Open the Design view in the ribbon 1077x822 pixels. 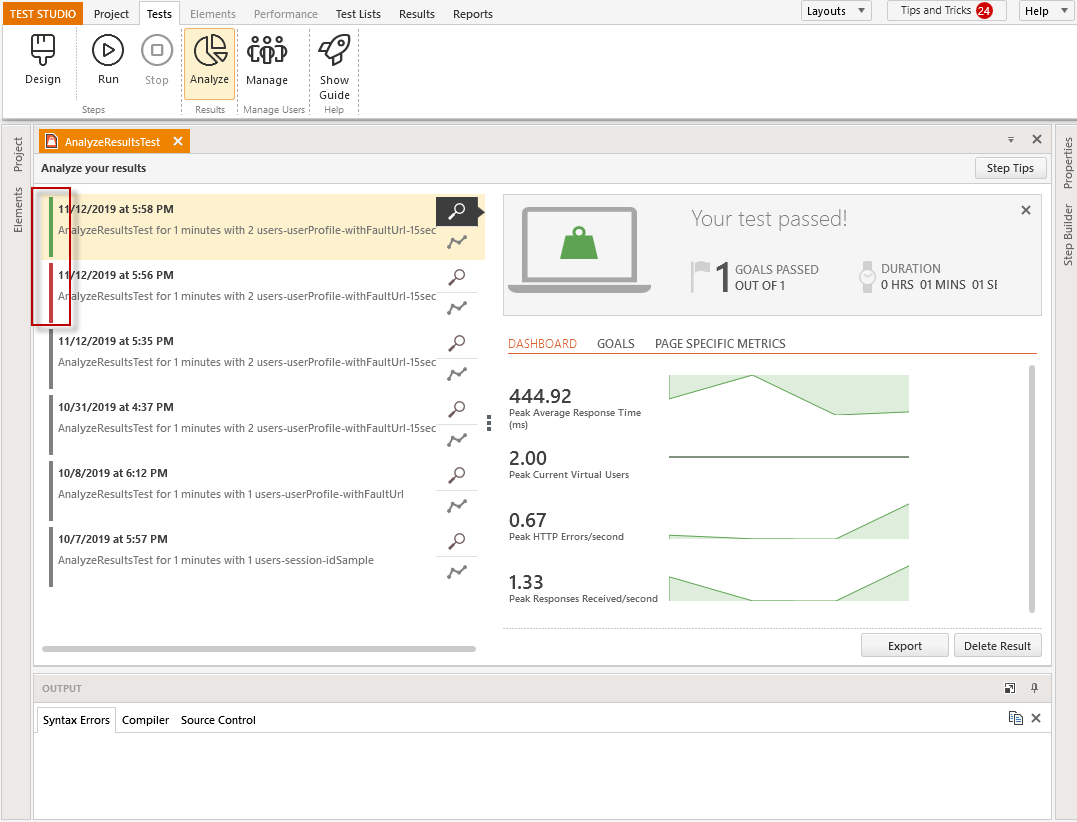click(43, 60)
